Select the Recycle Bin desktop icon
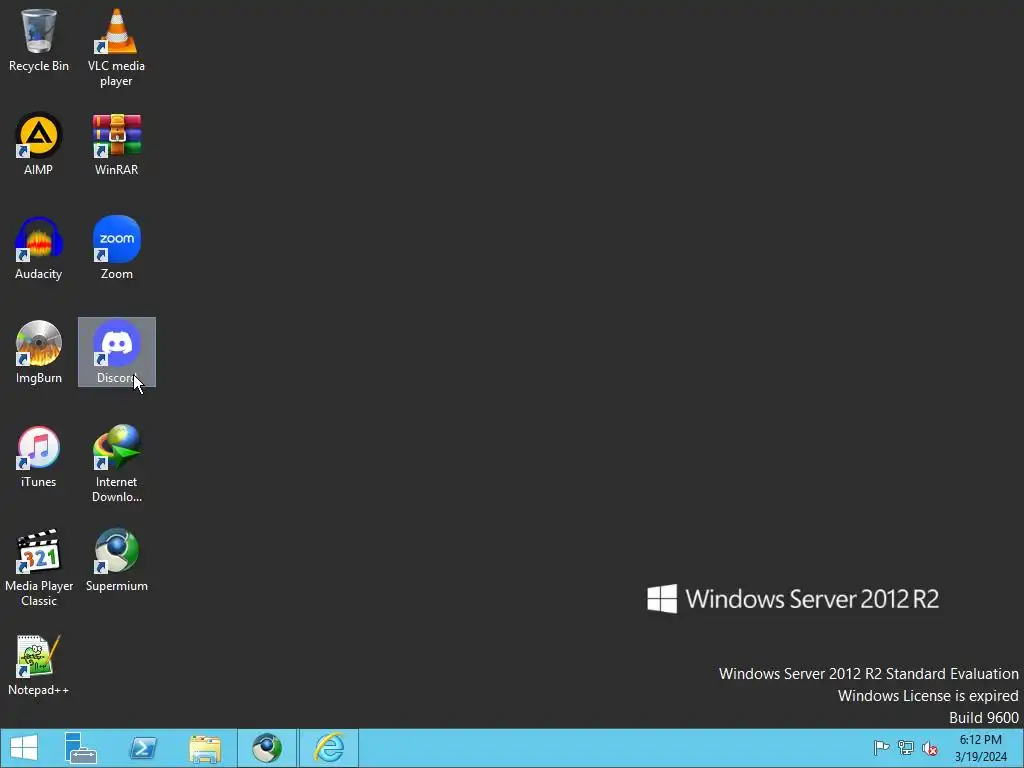Image resolution: width=1024 pixels, height=768 pixels. [39, 40]
